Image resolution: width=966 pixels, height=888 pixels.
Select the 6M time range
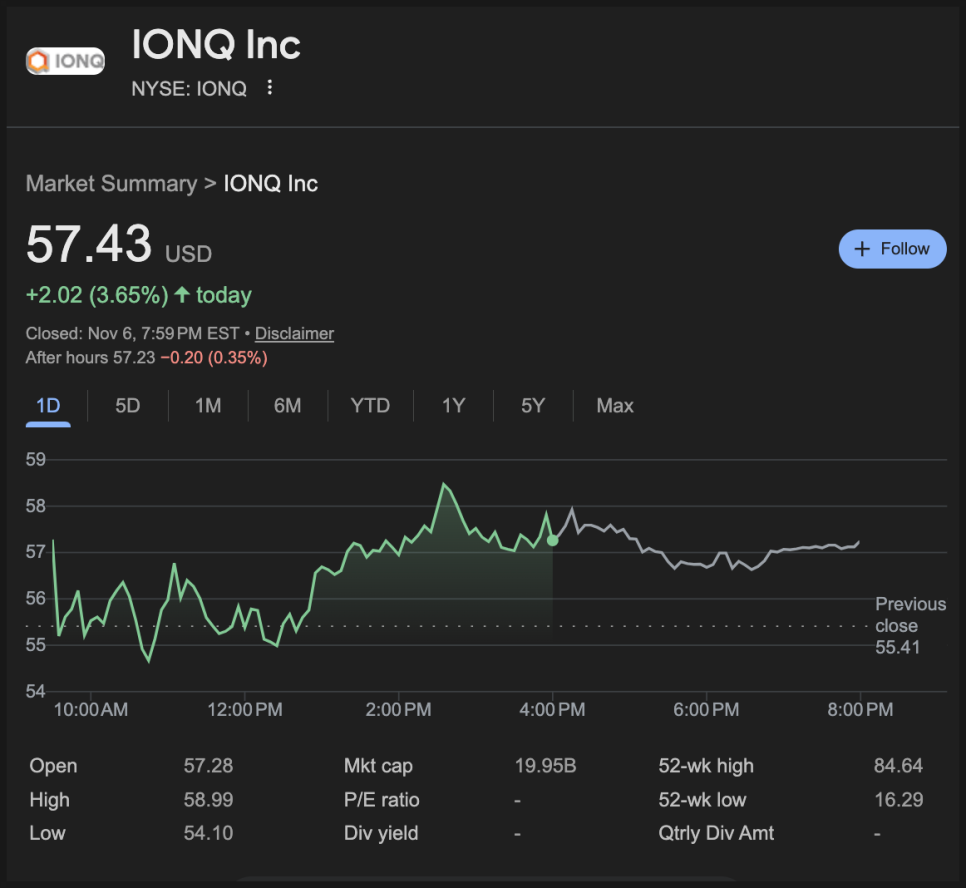point(288,406)
